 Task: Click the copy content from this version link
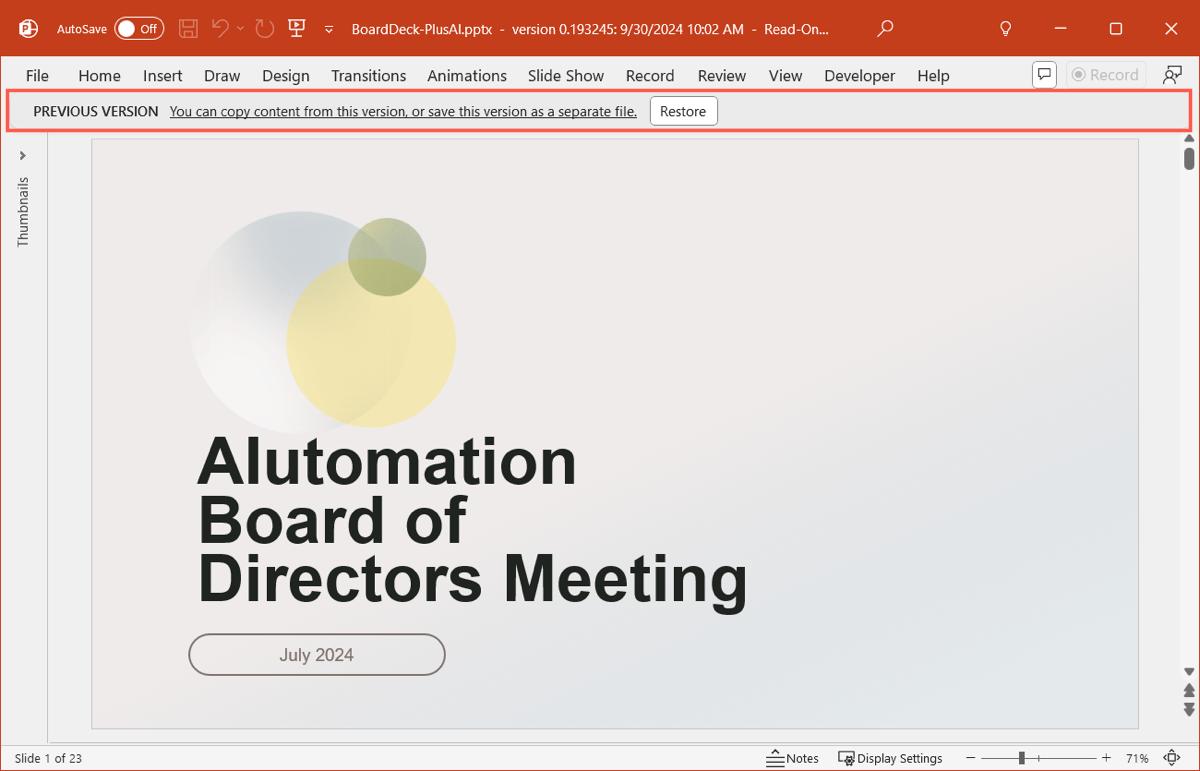pyautogui.click(x=403, y=112)
